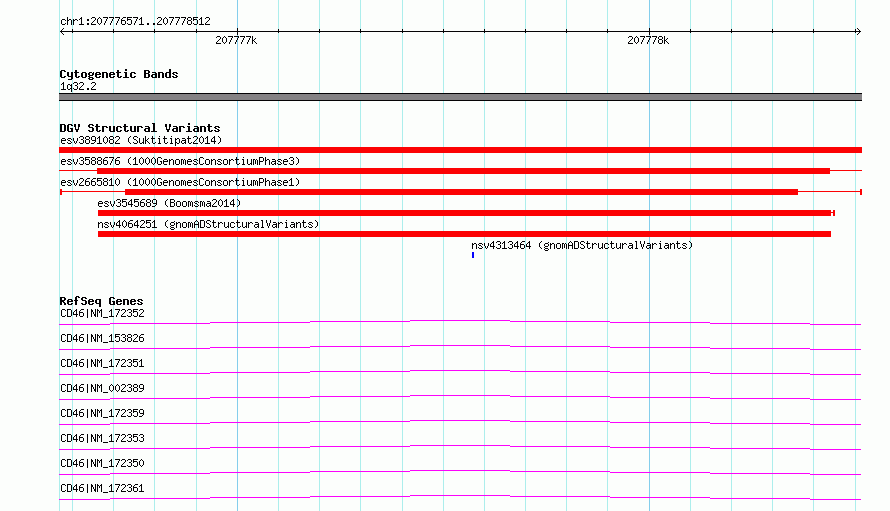Click the 207777k ruler tick label
890x511 pixels.
tap(236, 40)
